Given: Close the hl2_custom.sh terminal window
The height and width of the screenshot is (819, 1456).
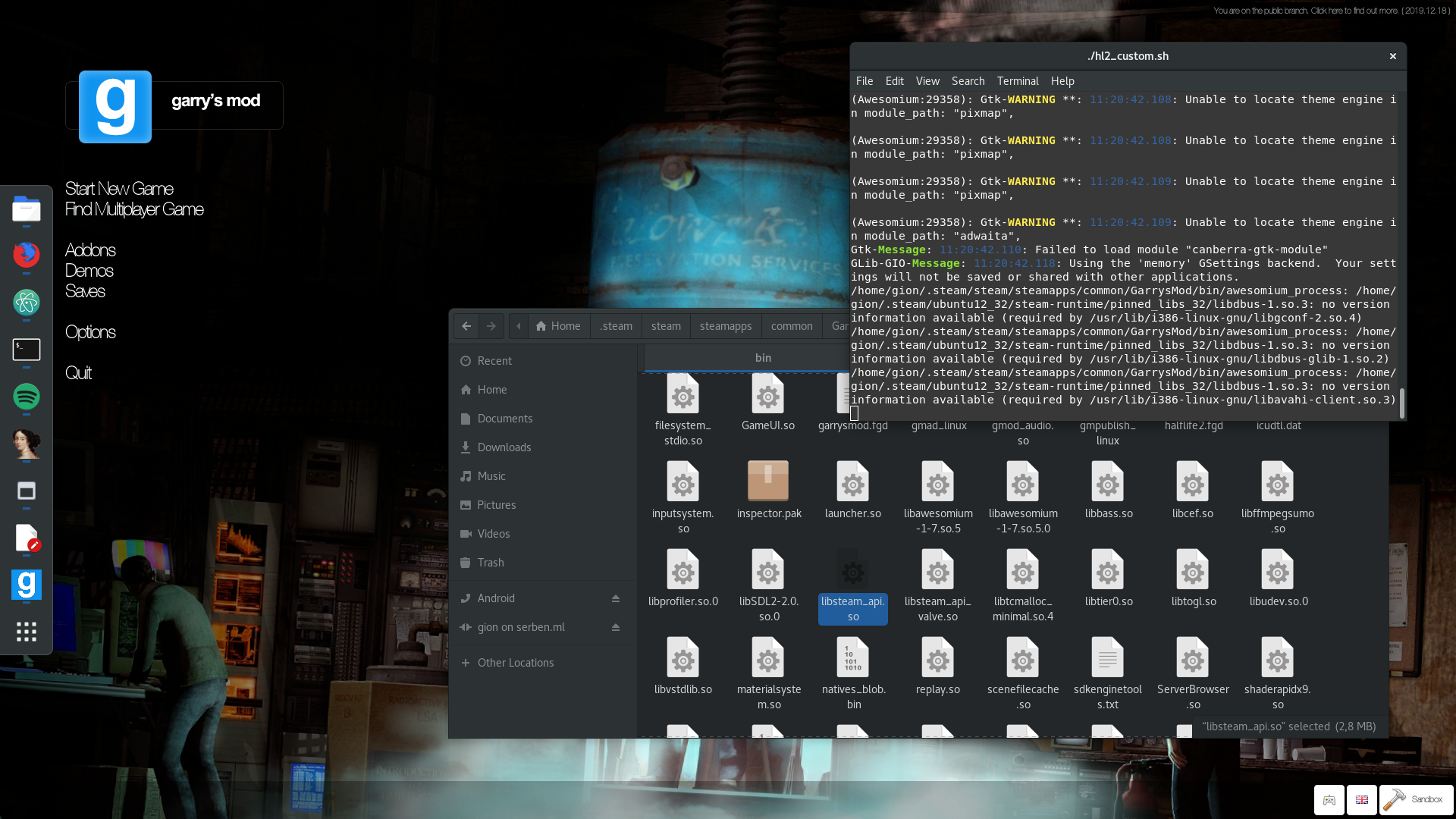Looking at the screenshot, I should [x=1392, y=56].
